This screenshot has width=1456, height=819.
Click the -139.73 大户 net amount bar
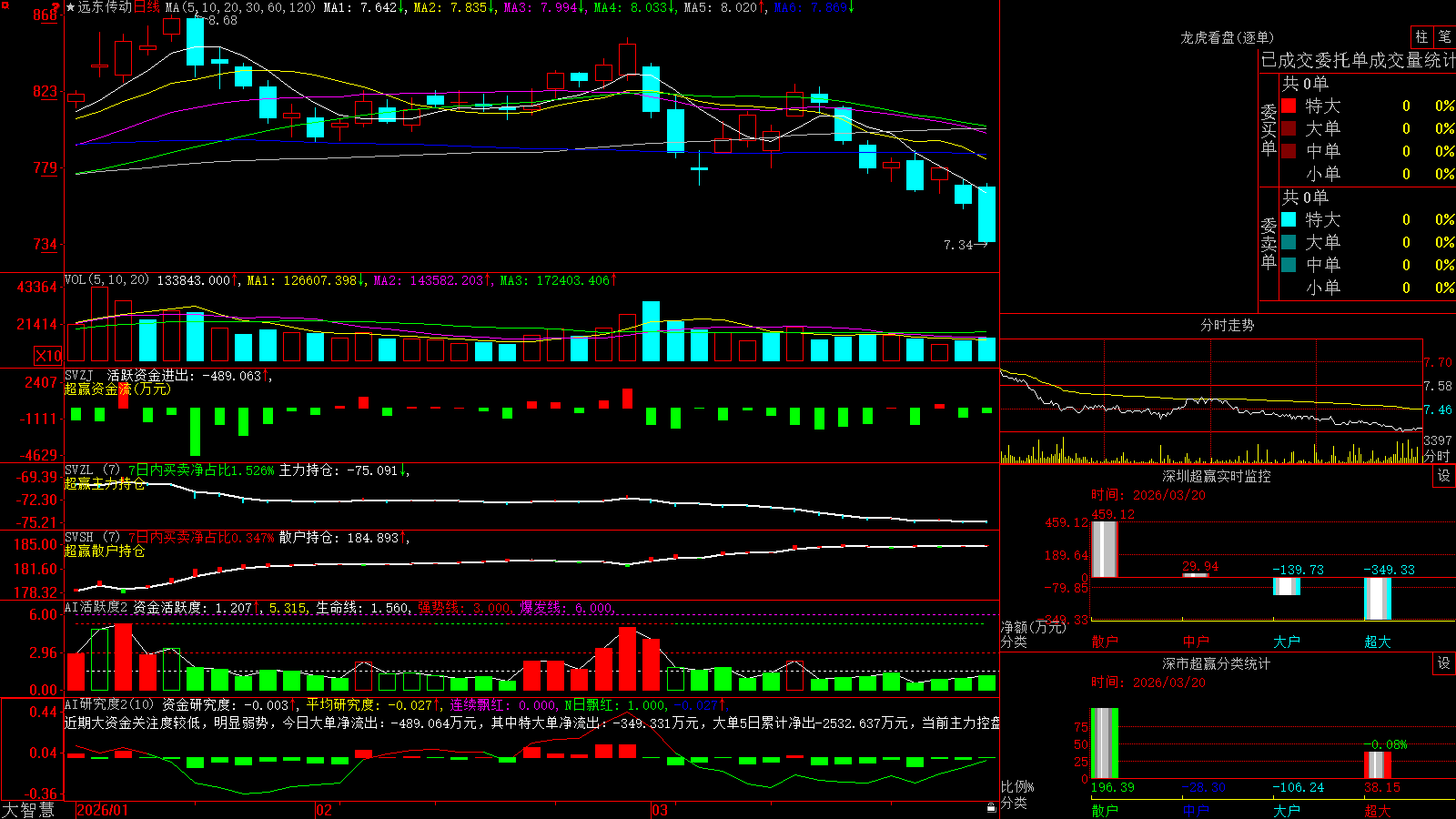[x=1287, y=587]
